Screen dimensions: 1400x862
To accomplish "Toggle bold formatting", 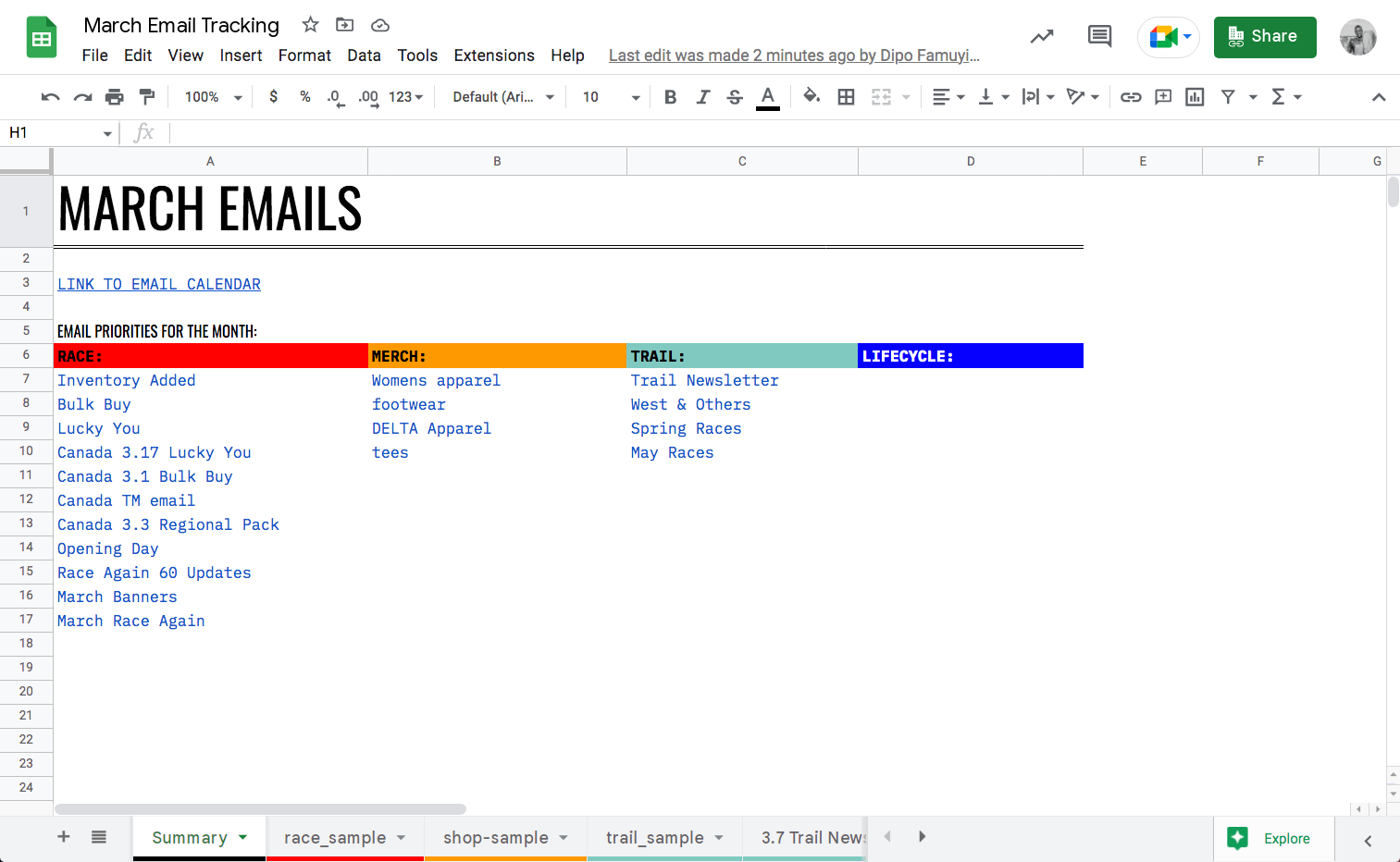I will 671,97.
